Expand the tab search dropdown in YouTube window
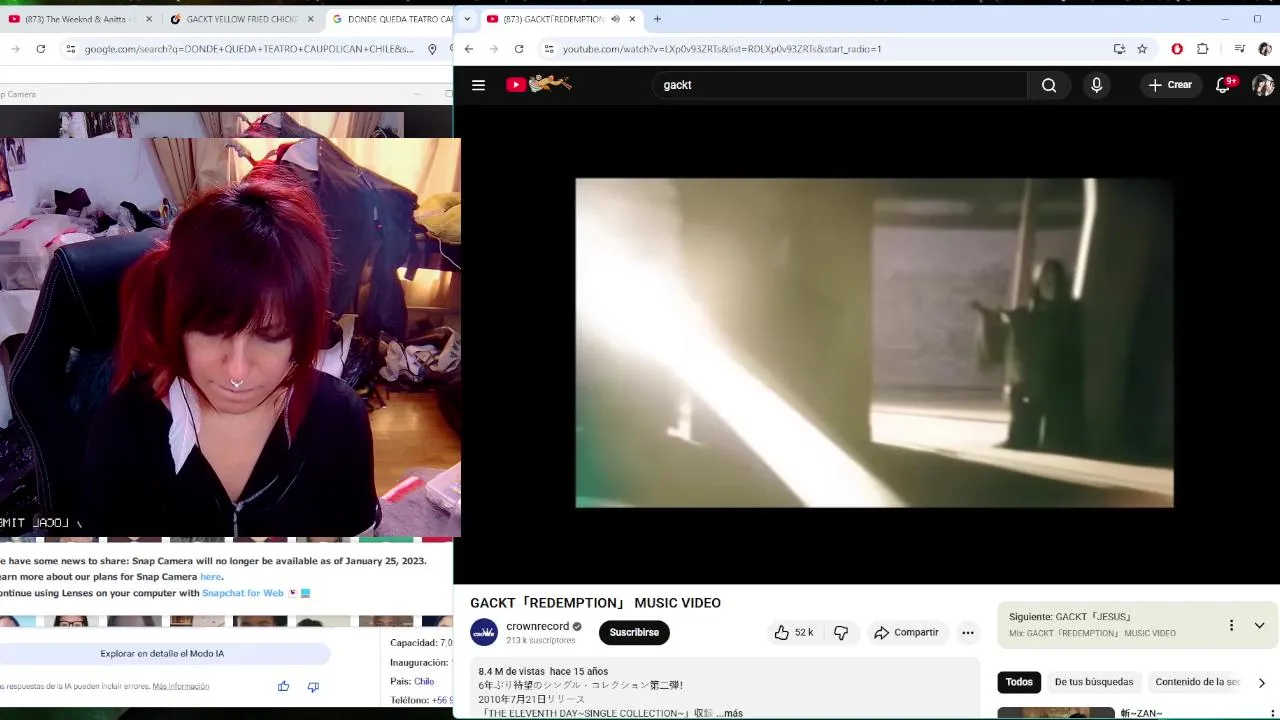Screen dimensions: 1280x720 pos(466,19)
